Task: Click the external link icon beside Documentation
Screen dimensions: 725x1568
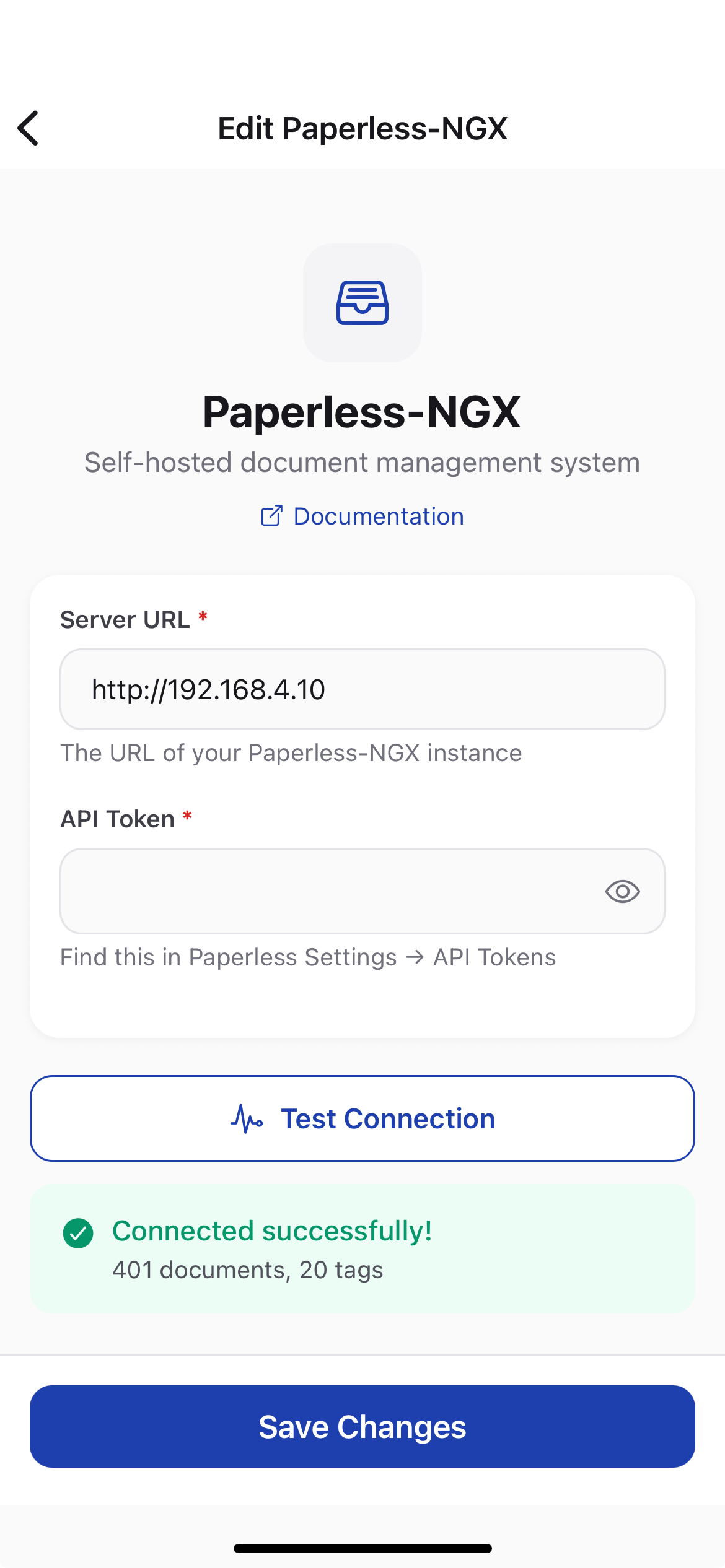Action: tap(271, 516)
